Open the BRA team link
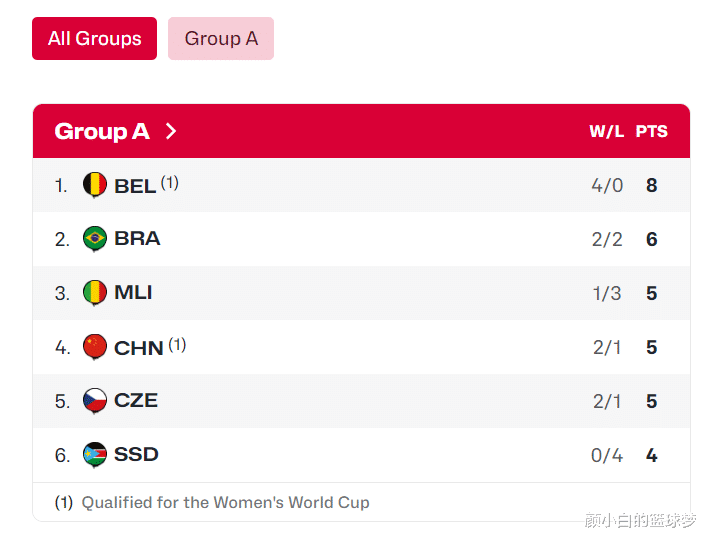705x539 pixels. pos(137,239)
